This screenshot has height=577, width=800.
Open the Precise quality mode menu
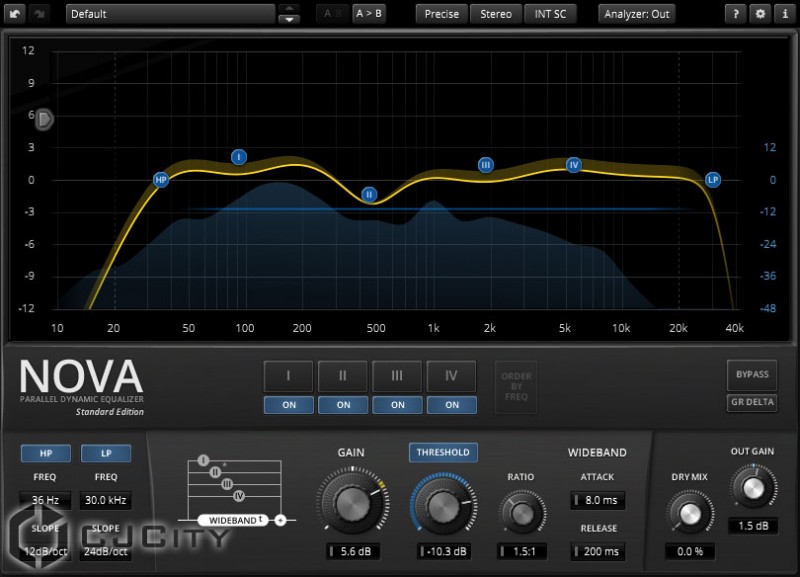(442, 14)
